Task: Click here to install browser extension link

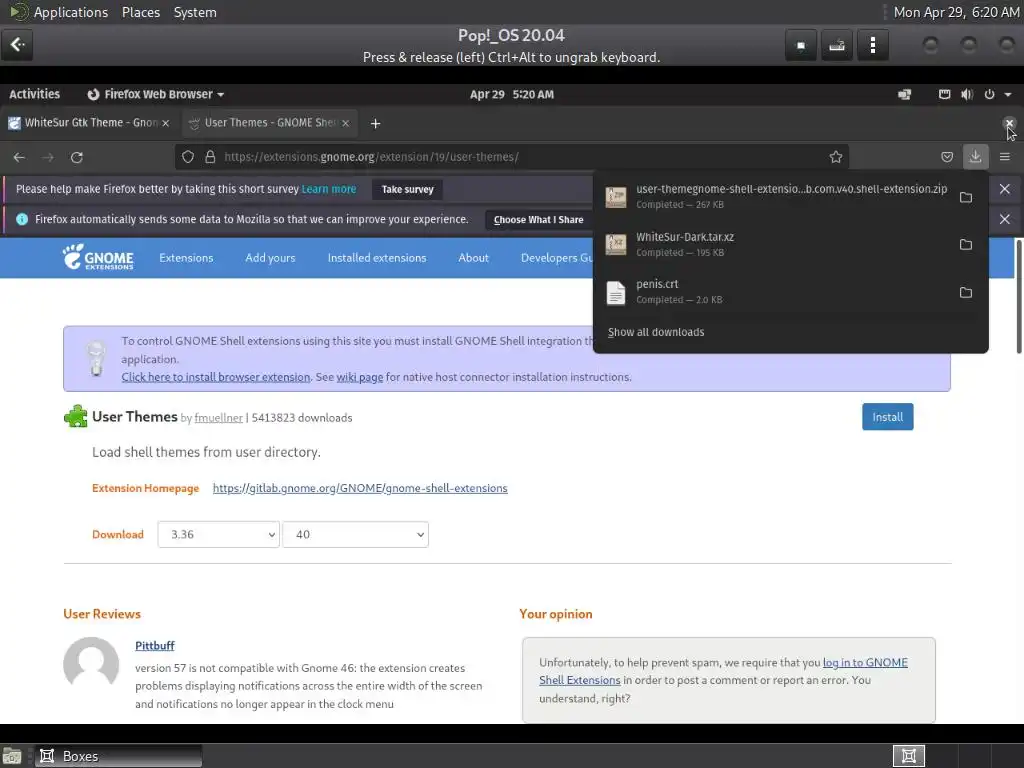Action: pos(216,377)
